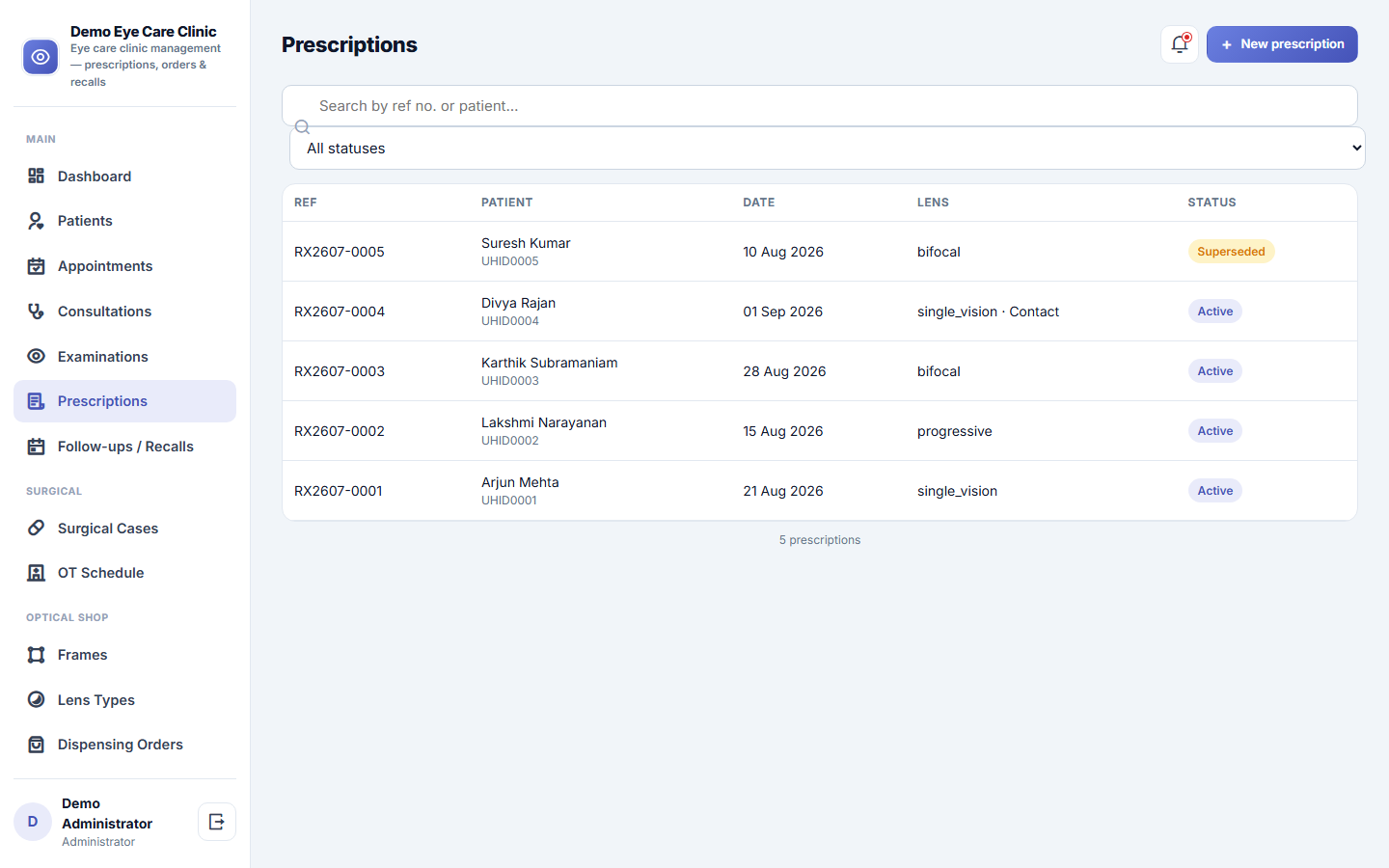
Task: Click the search magnifier icon
Action: point(302,127)
